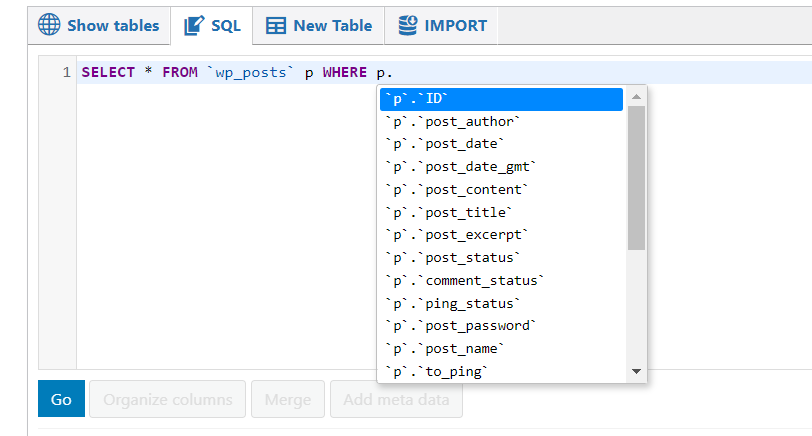Pick `p`.`post_title` in autocomplete list

coord(501,212)
